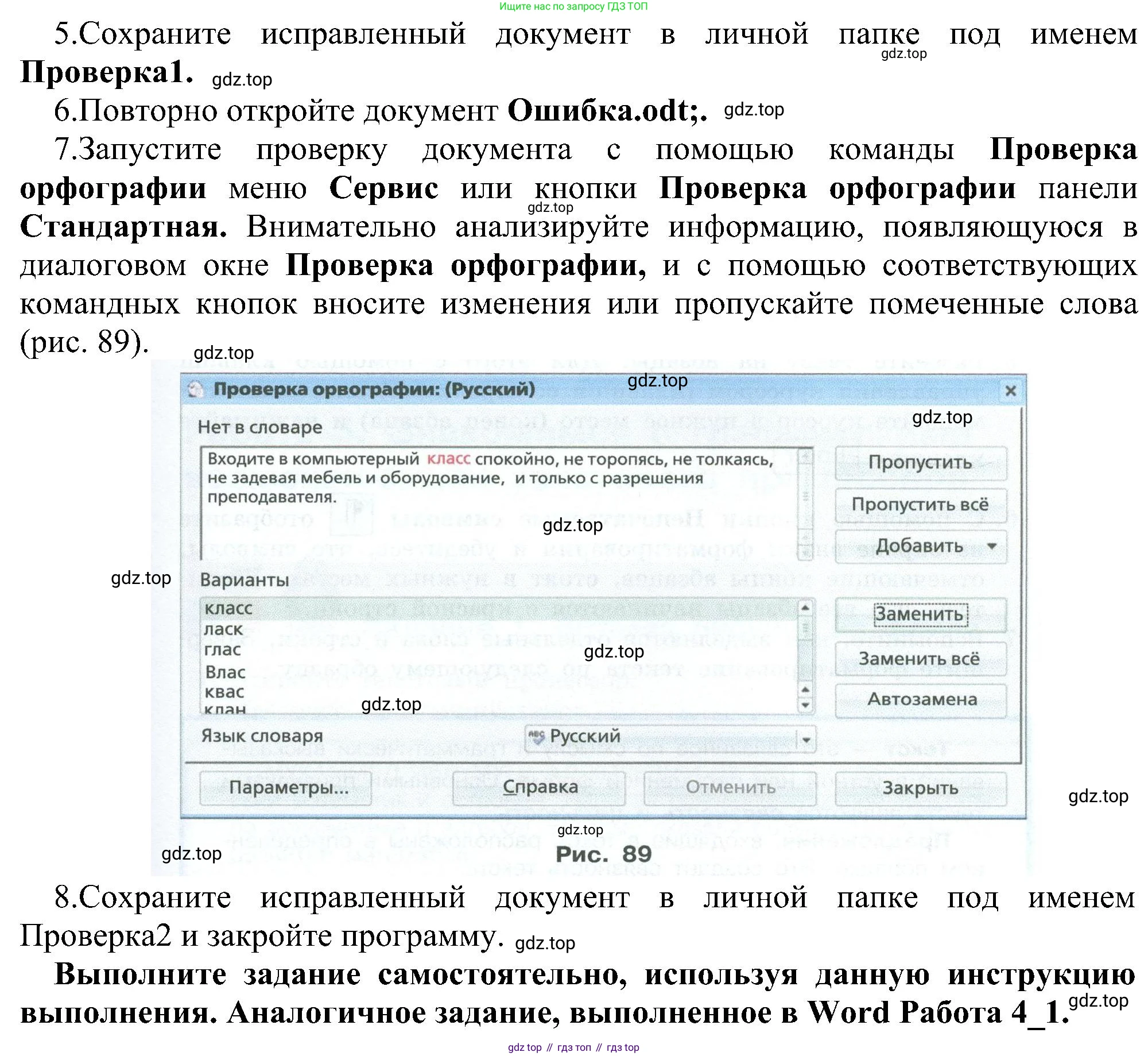Image resolution: width=1148 pixels, height=1056 pixels.
Task: Click the Варианты list scroll down arrow
Action: pyautogui.click(x=805, y=705)
